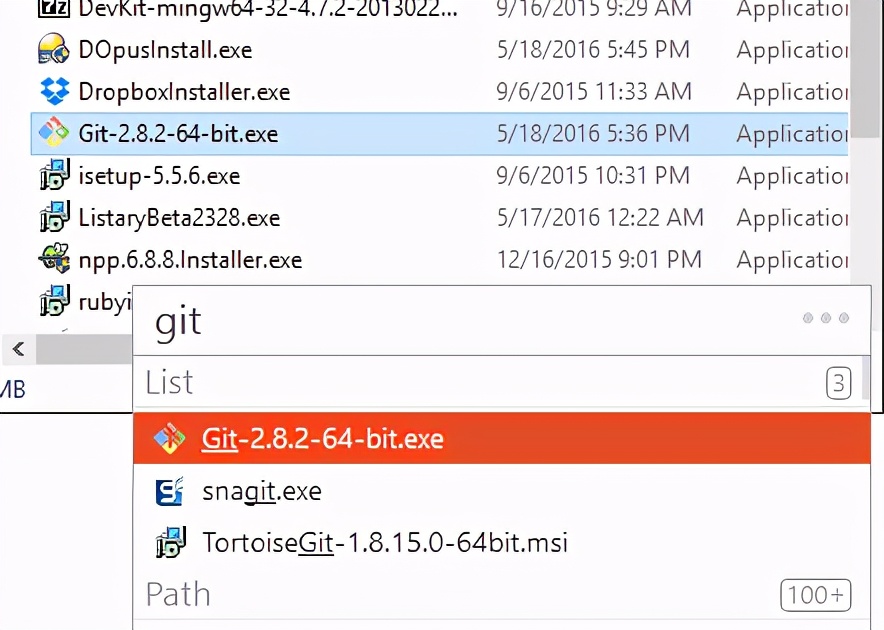Click the snagit.exe icon in search results
The image size is (884, 630).
(x=170, y=491)
